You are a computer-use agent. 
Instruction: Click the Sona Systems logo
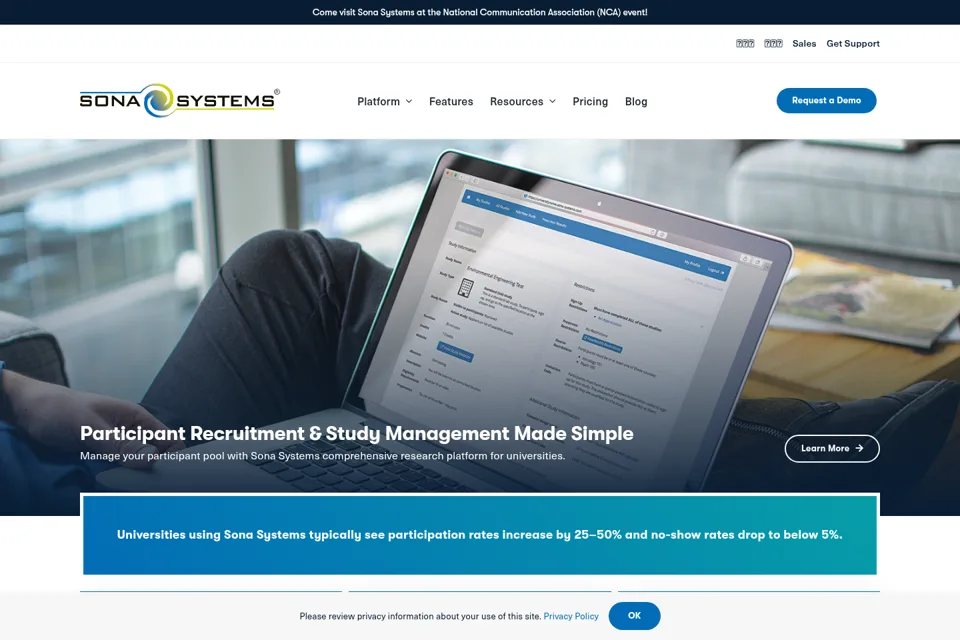click(x=179, y=100)
